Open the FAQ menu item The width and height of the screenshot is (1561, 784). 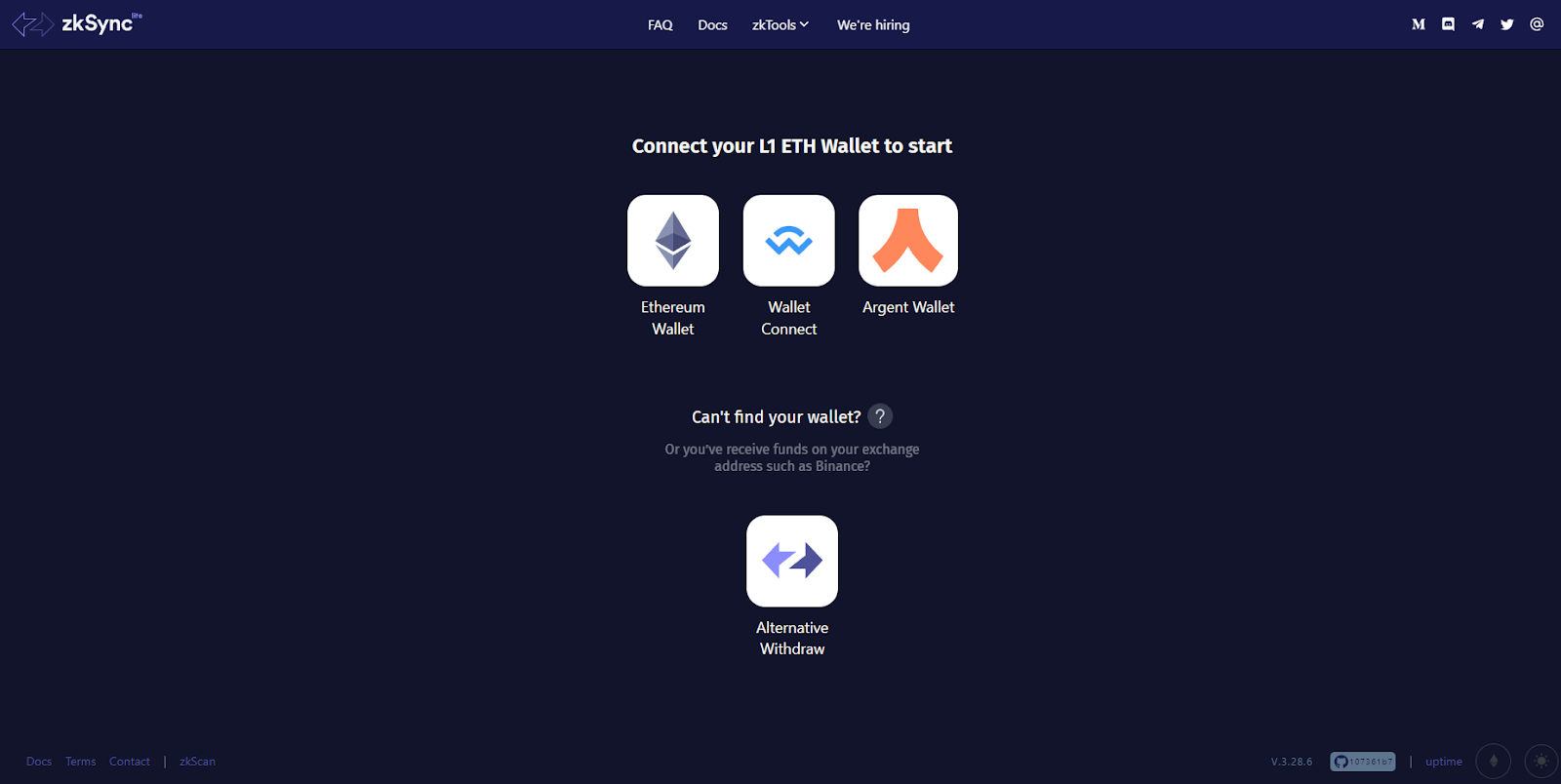coord(660,25)
